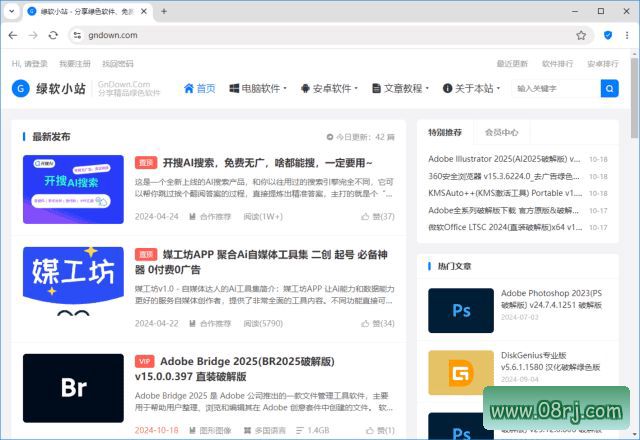Screen dimensions: 640x440
Task: Open the 媒工坊APP article title
Action: click(x=261, y=262)
